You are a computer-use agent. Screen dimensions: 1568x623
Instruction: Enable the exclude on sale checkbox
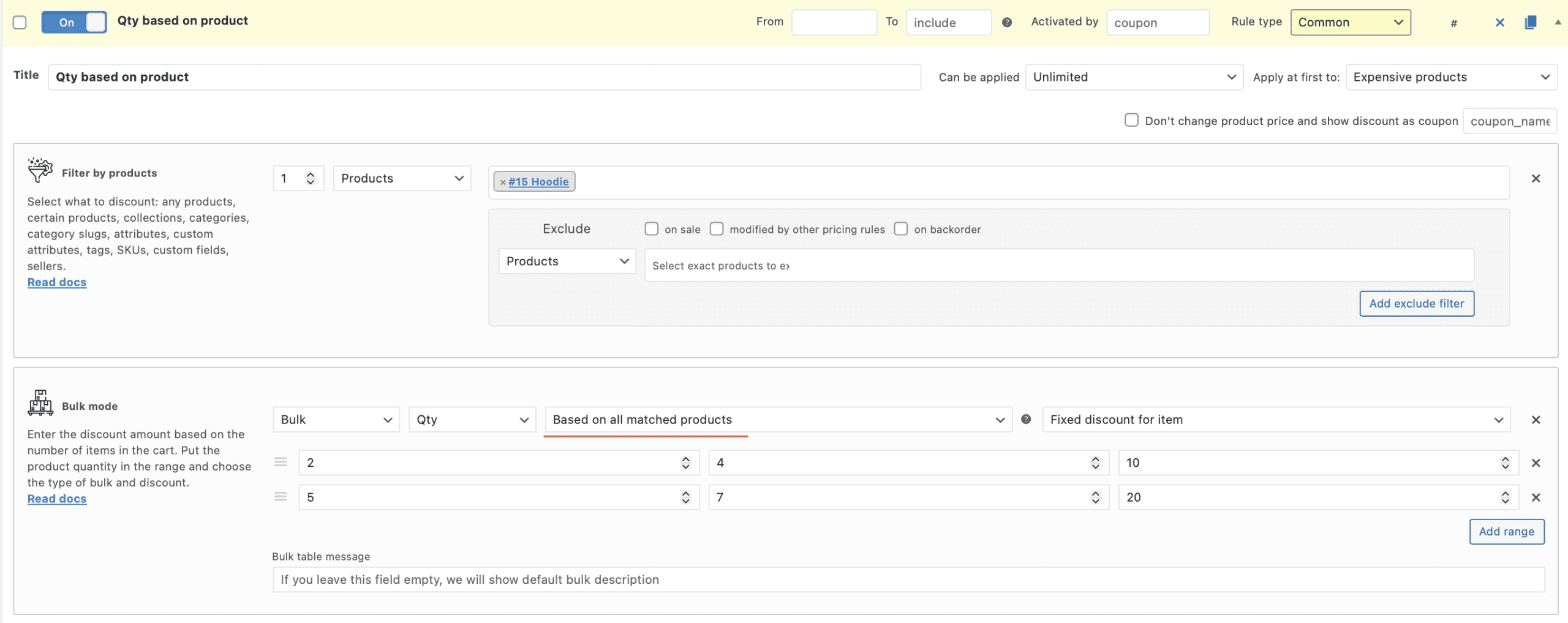pyautogui.click(x=651, y=229)
